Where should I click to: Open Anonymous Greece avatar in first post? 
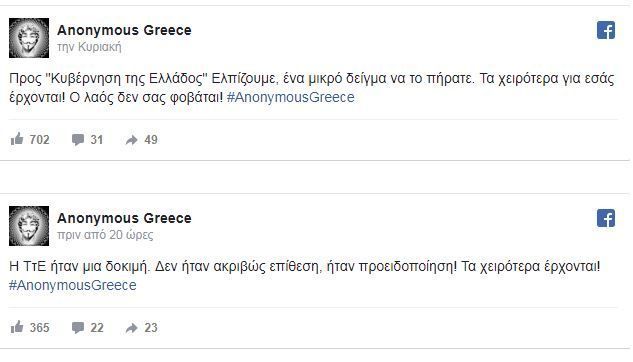click(x=29, y=38)
